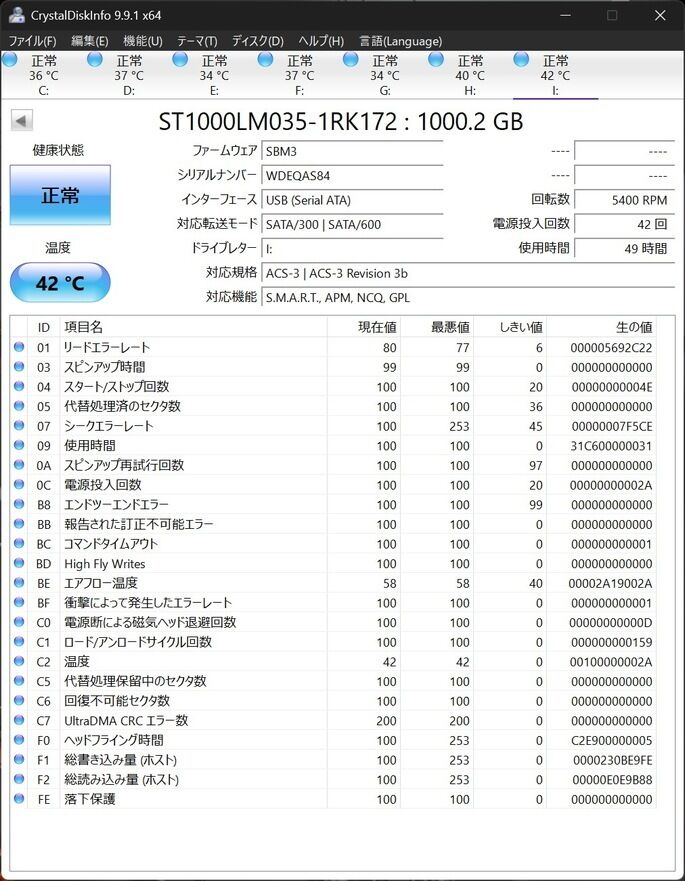Click status orb for スピンアップ時間 row
This screenshot has height=881, width=685.
tap(19, 366)
